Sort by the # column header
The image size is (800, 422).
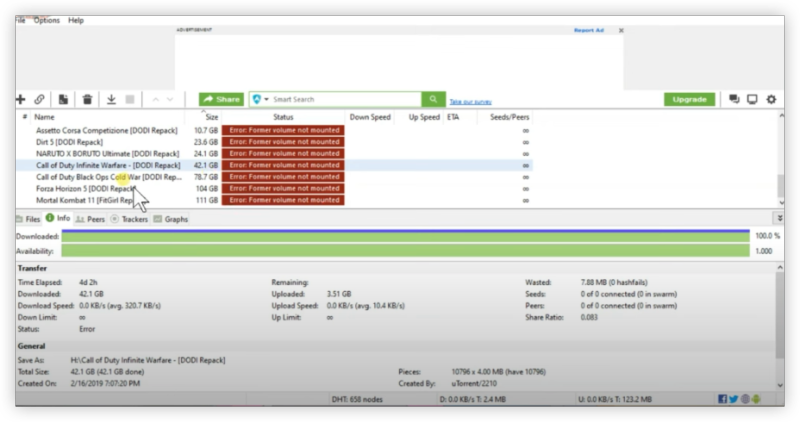click(x=24, y=117)
